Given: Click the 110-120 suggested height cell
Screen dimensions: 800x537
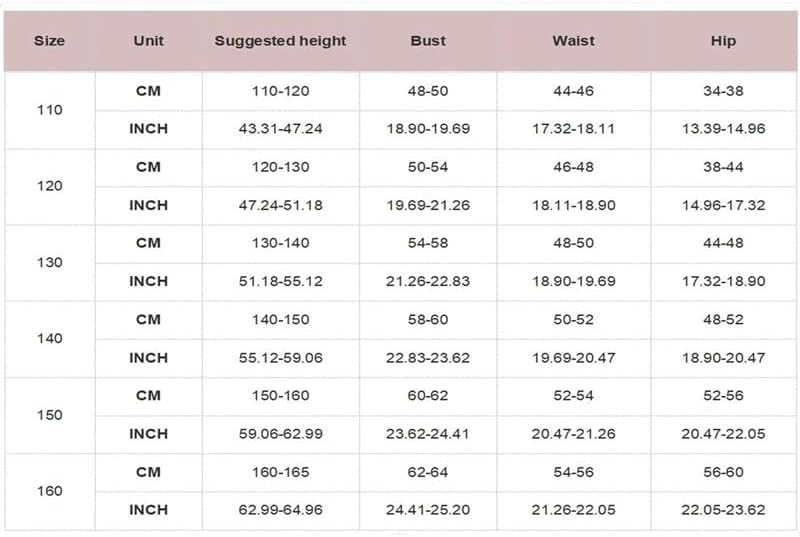Looking at the screenshot, I should (x=280, y=91).
